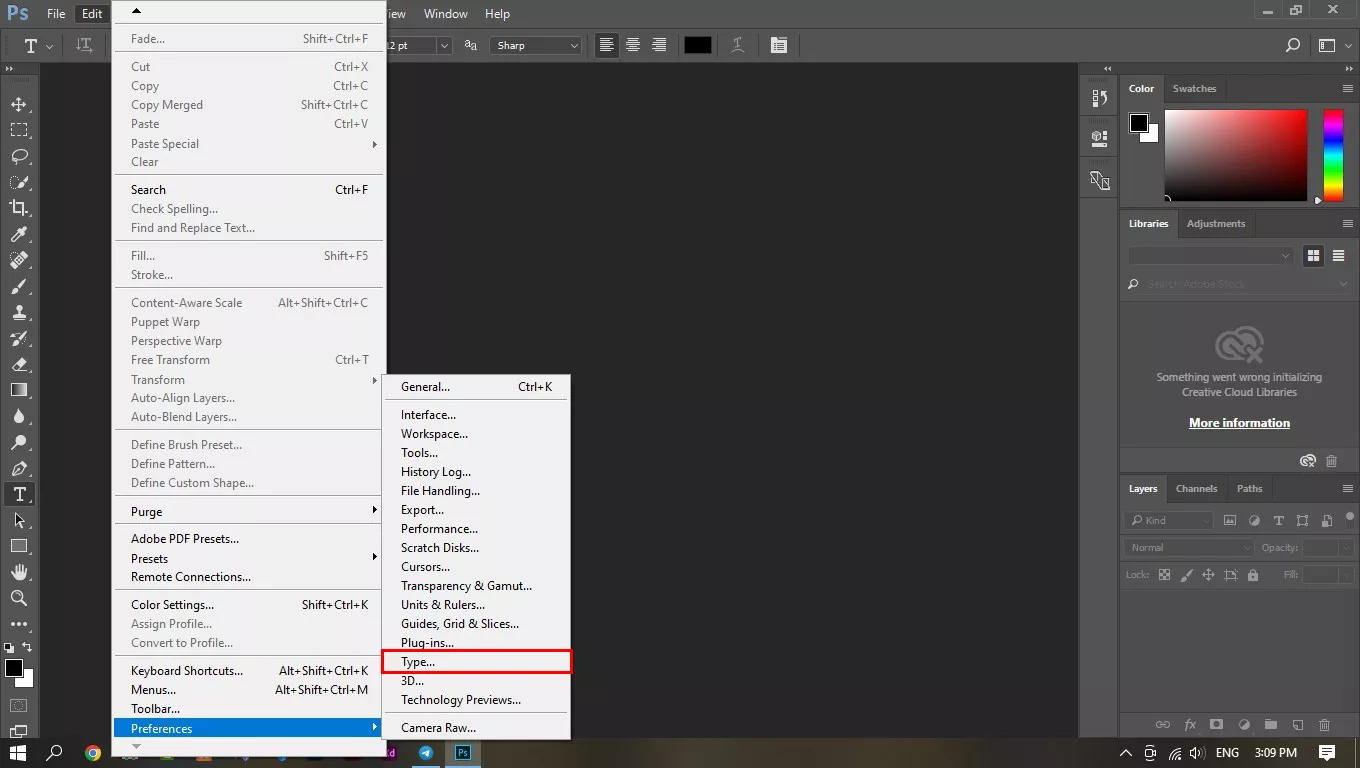Viewport: 1360px width, 768px height.
Task: Pick a hue on the spectrum slider
Action: 1333,155
